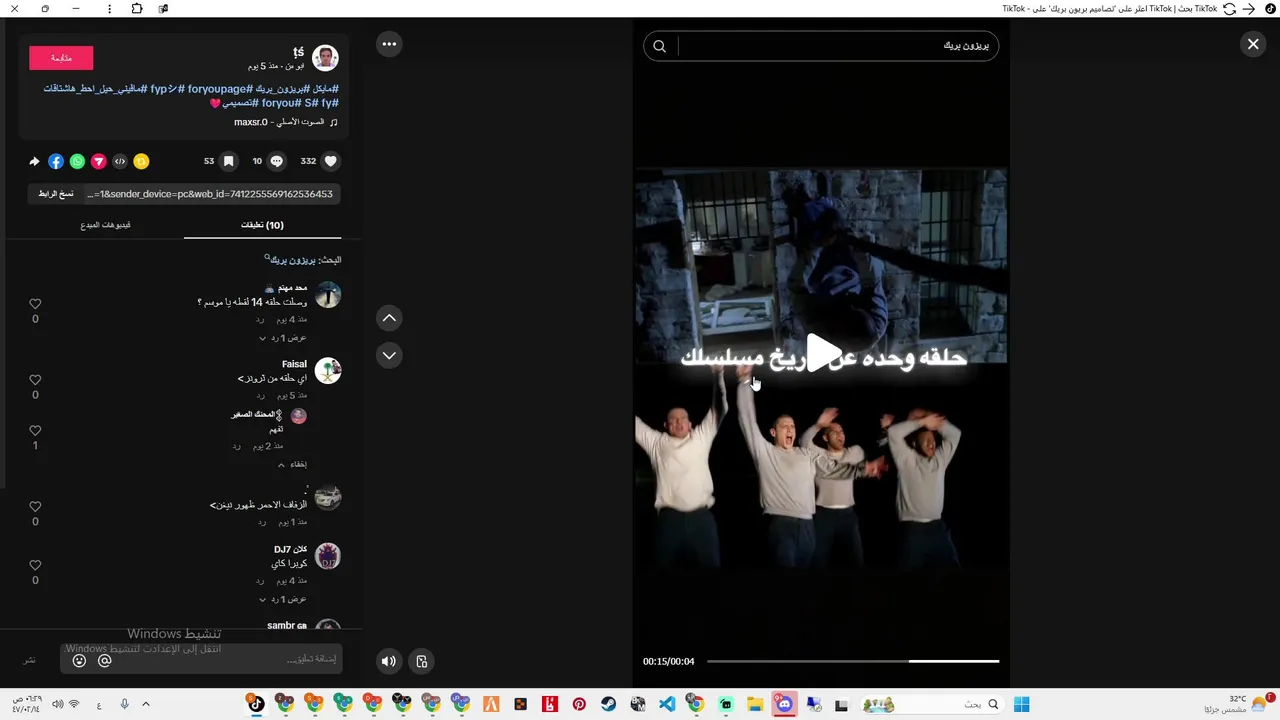
Task: Open Pinterest from the taskbar
Action: [579, 705]
